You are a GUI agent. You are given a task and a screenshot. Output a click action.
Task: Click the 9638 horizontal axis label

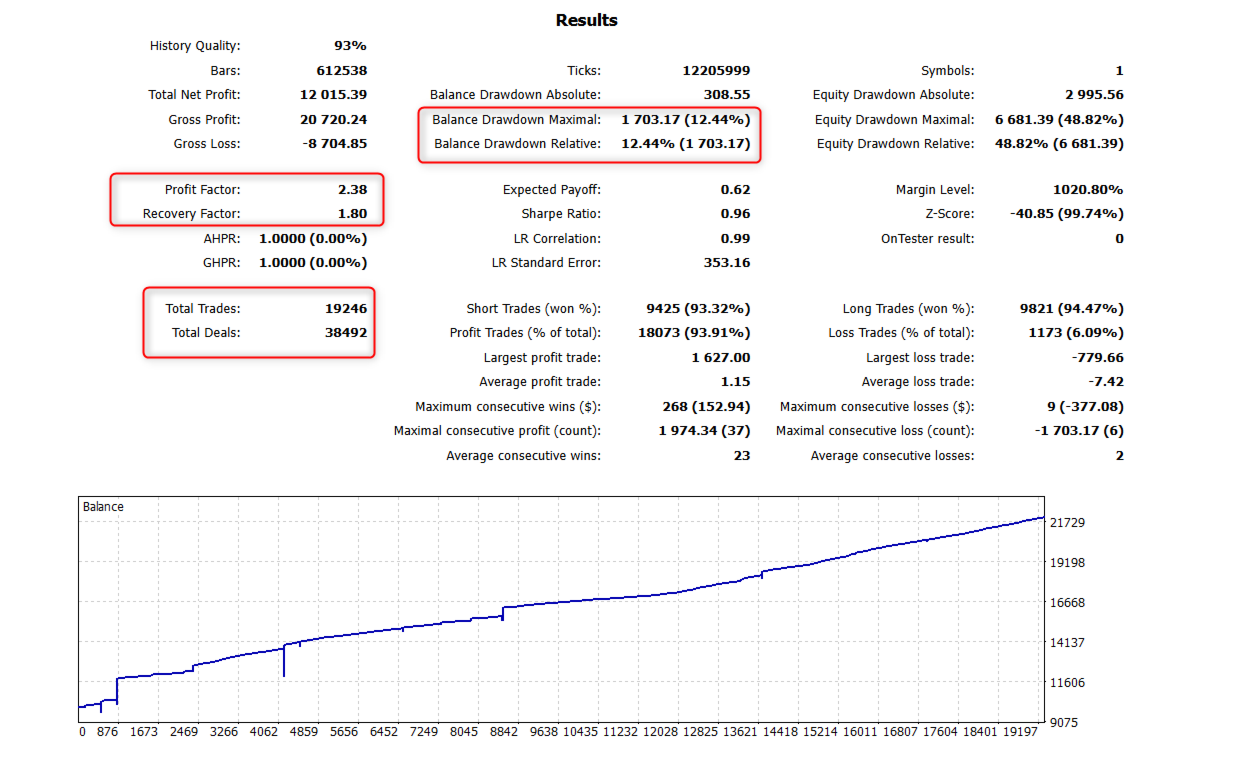pos(544,732)
